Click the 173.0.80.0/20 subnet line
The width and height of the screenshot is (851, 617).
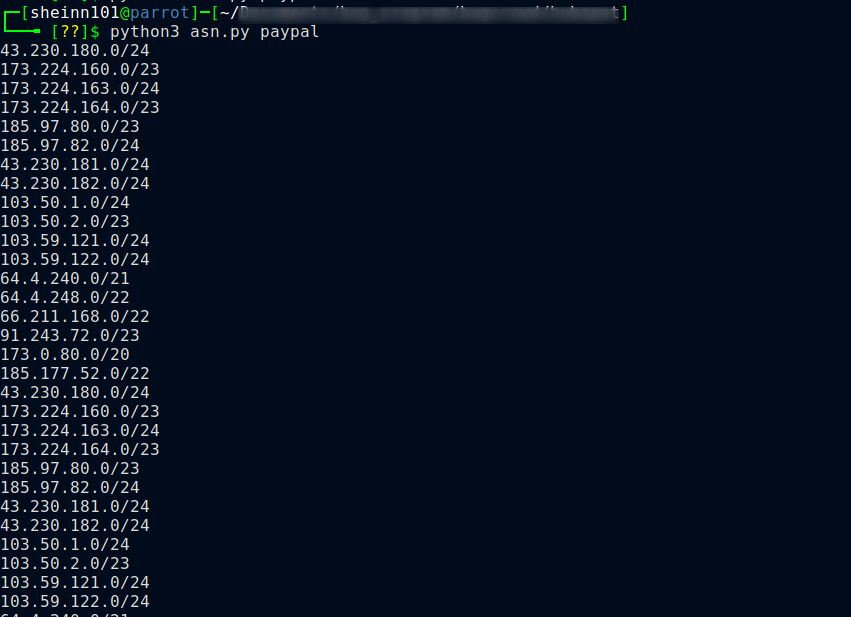pyautogui.click(x=65, y=354)
